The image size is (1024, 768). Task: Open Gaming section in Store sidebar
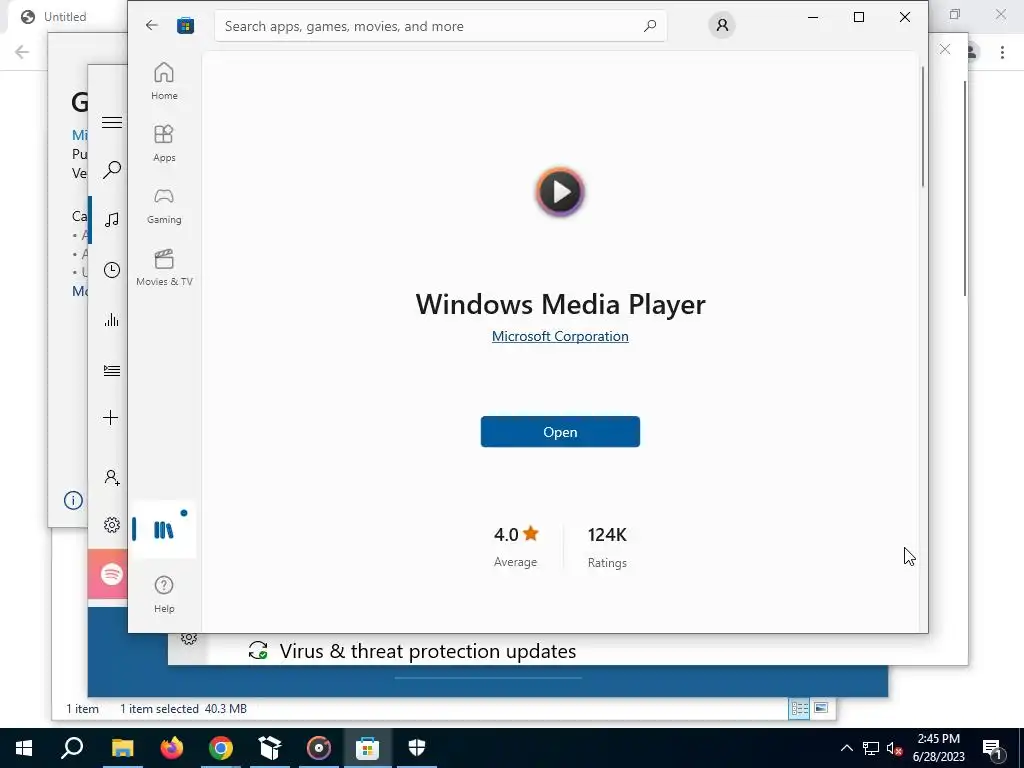tap(164, 205)
